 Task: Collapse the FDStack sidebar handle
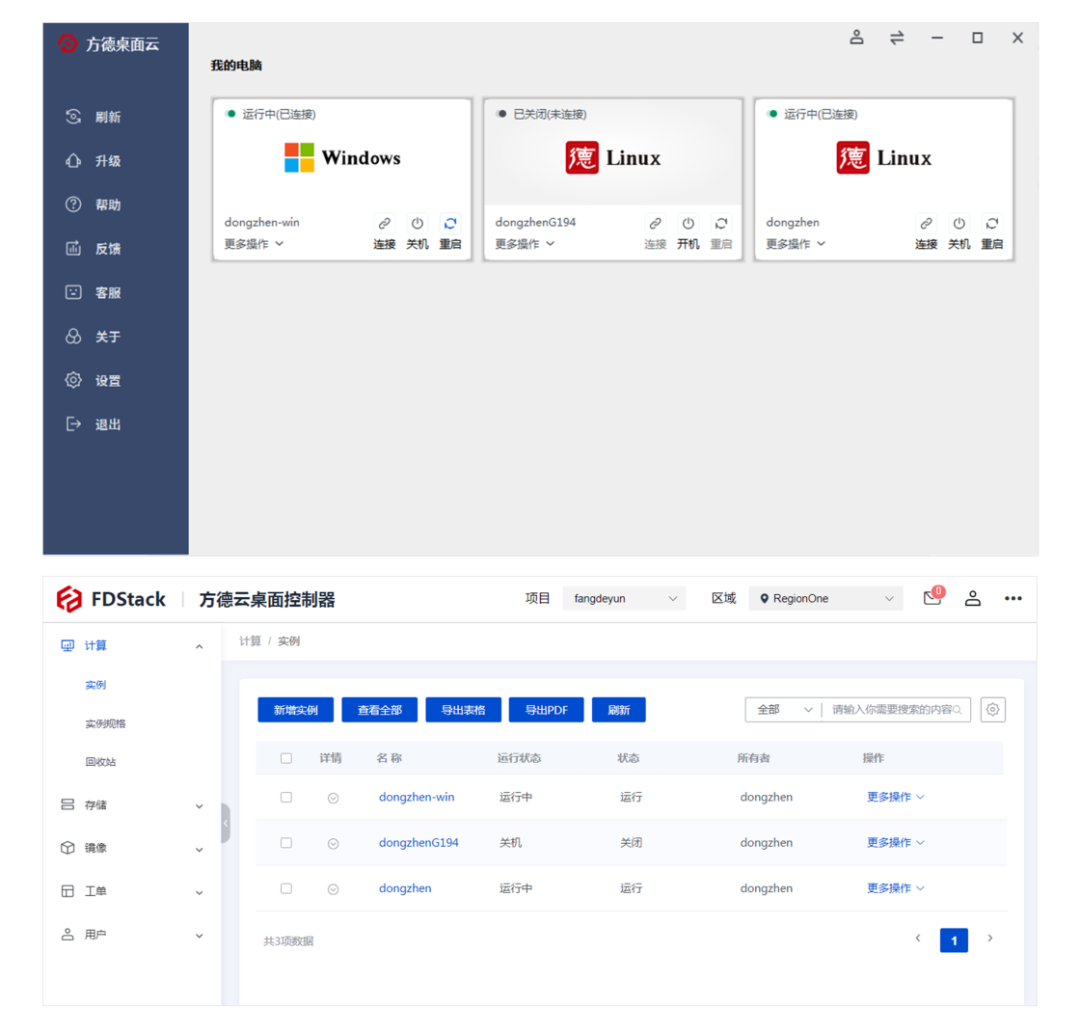(225, 823)
